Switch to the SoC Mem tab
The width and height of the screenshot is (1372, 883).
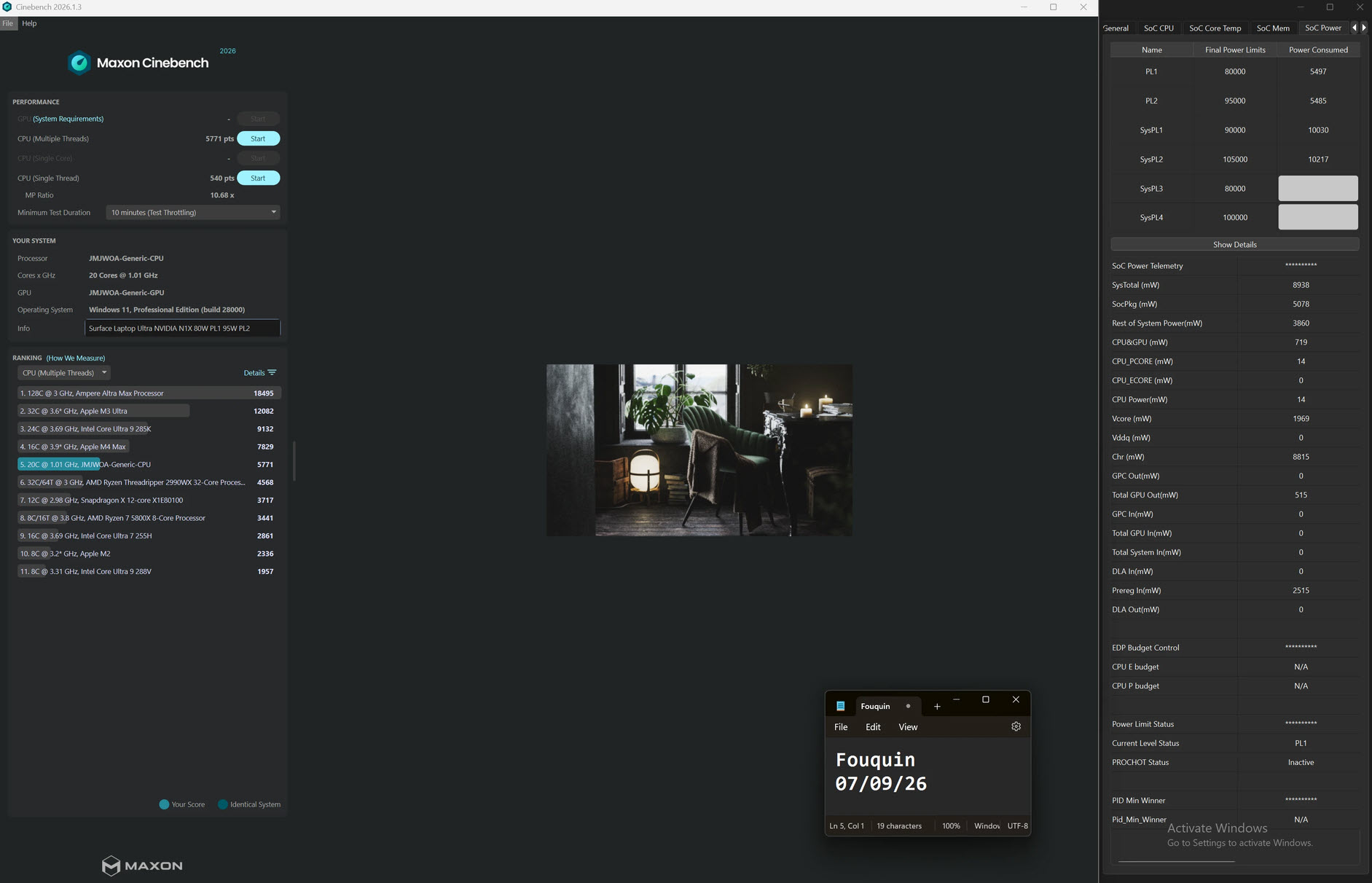point(1273,28)
